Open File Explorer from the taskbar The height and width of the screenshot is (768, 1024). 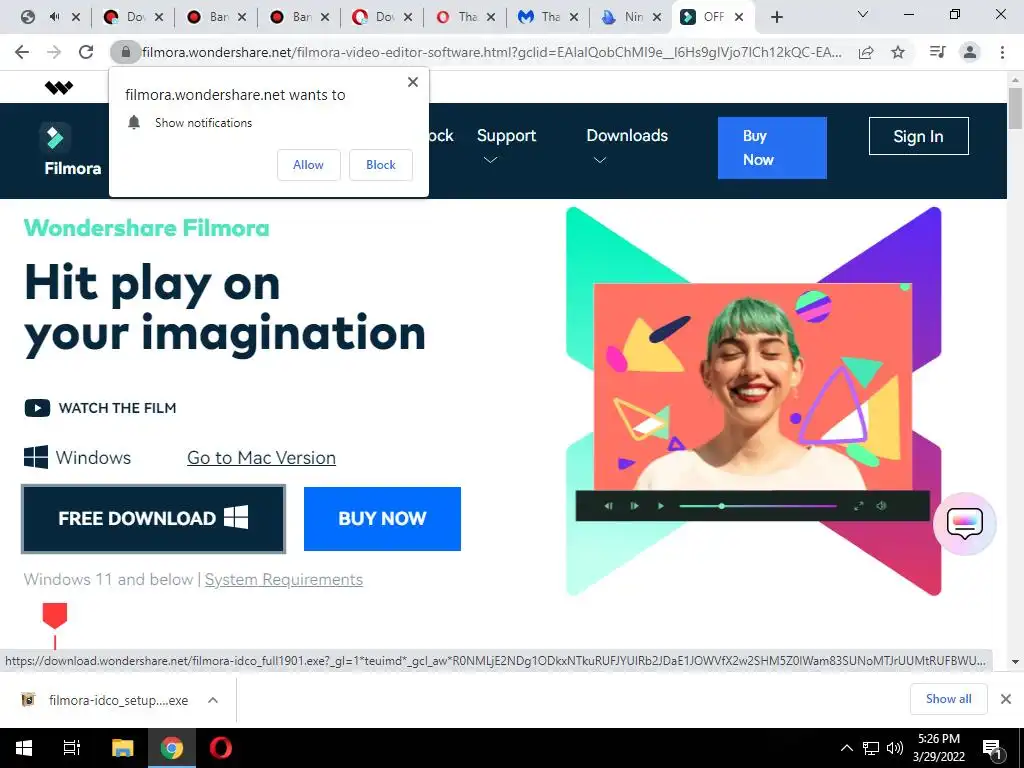[122, 748]
